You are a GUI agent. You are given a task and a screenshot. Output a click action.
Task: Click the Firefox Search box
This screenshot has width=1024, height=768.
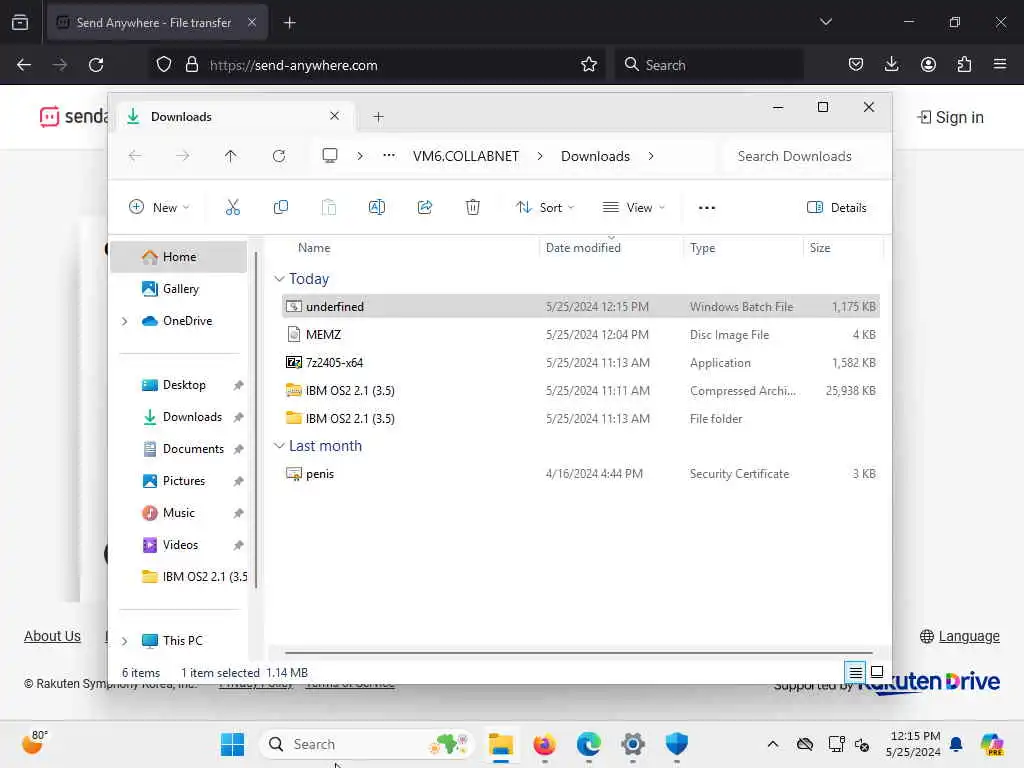(x=709, y=65)
